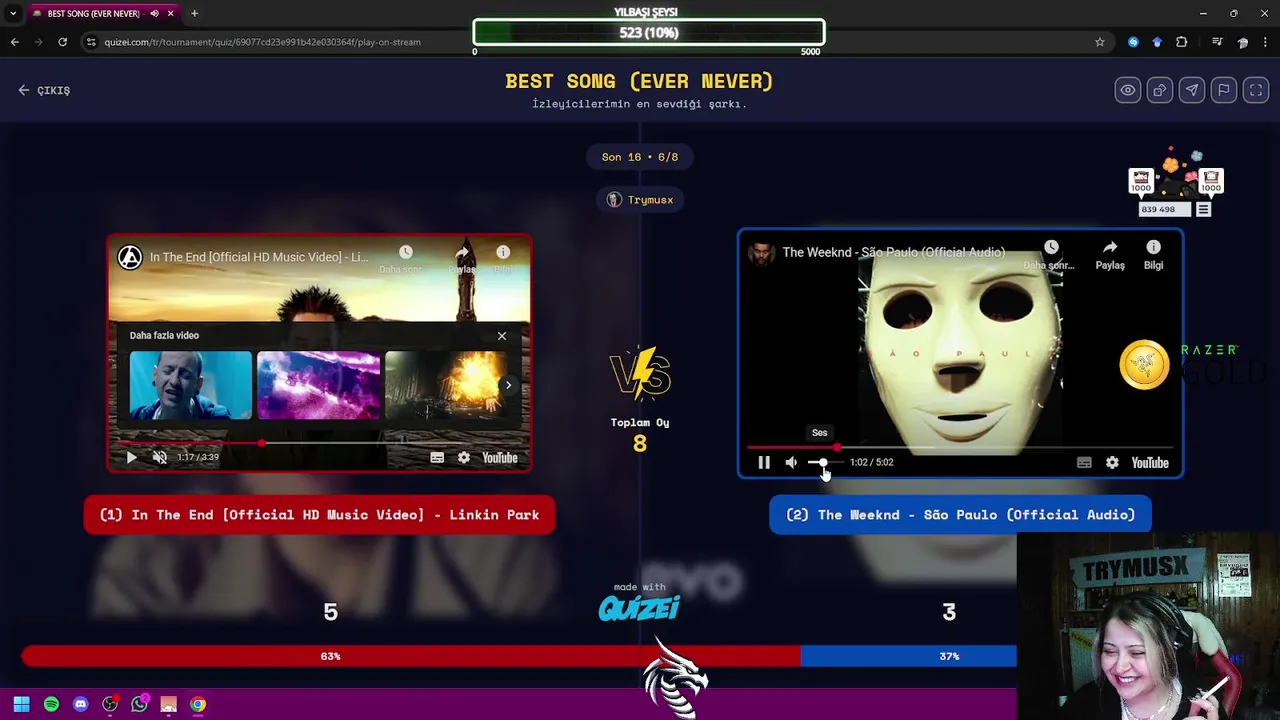This screenshot has width=1280, height=720.
Task: Open the Chester Bennington suggested video thumbnail
Action: pyautogui.click(x=190, y=385)
